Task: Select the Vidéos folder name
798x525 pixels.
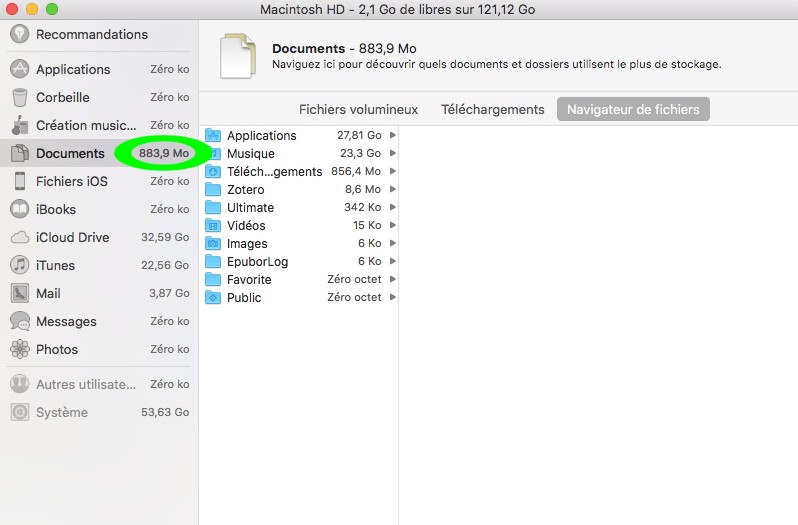Action: 246,225
